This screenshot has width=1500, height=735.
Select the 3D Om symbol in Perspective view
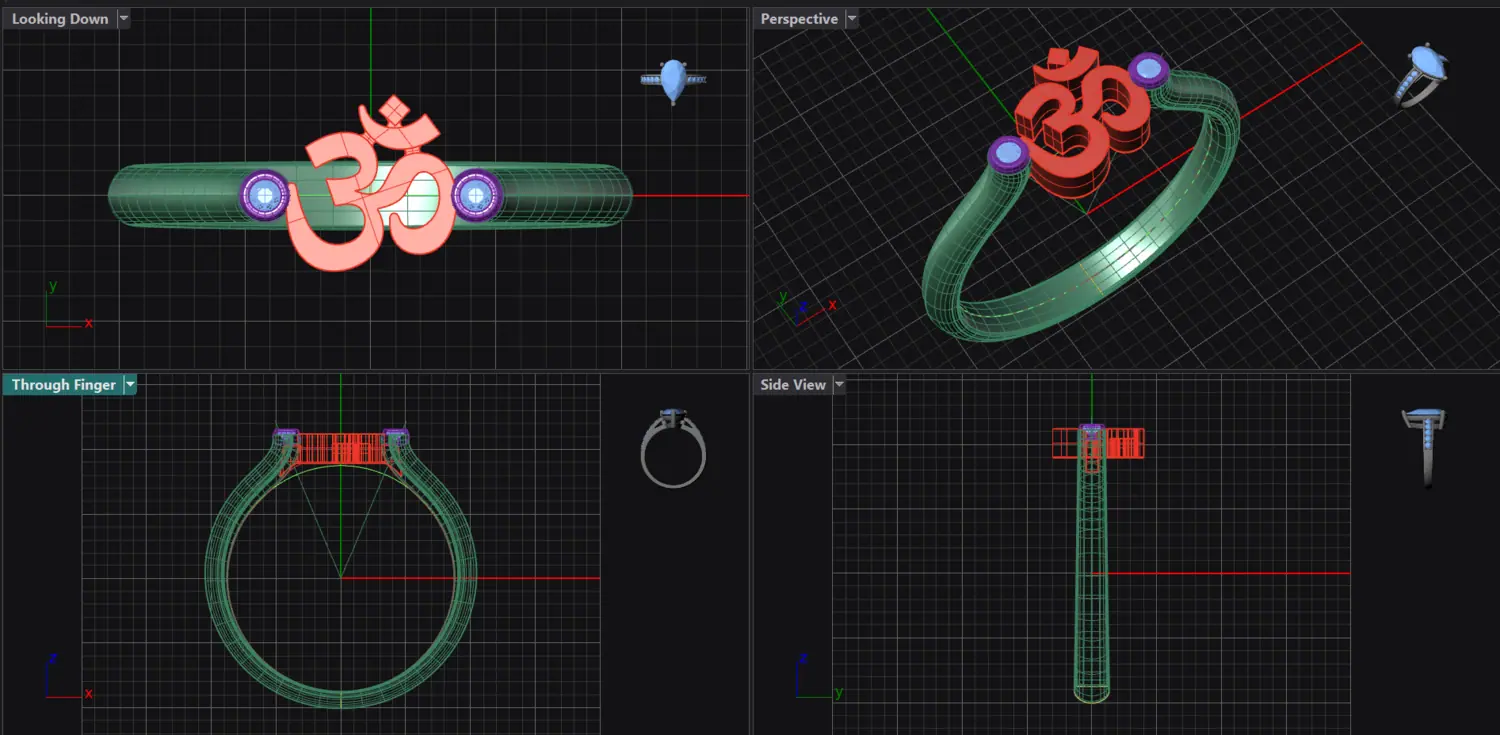1082,123
